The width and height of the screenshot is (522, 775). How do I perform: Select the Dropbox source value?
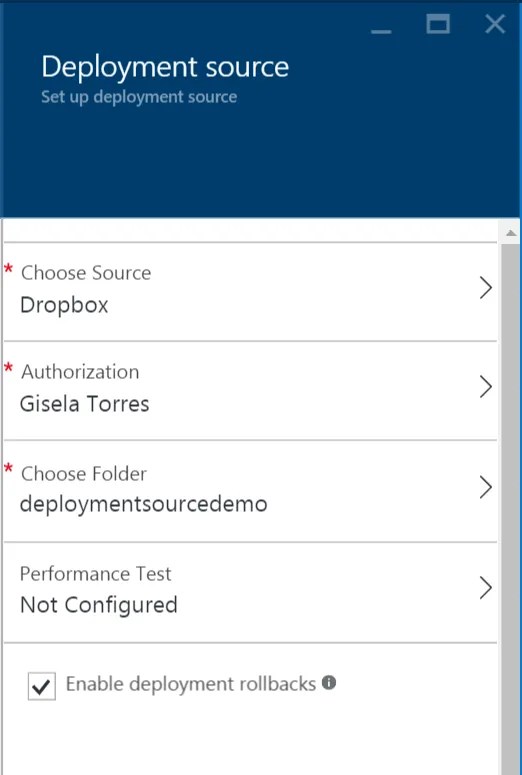point(64,305)
